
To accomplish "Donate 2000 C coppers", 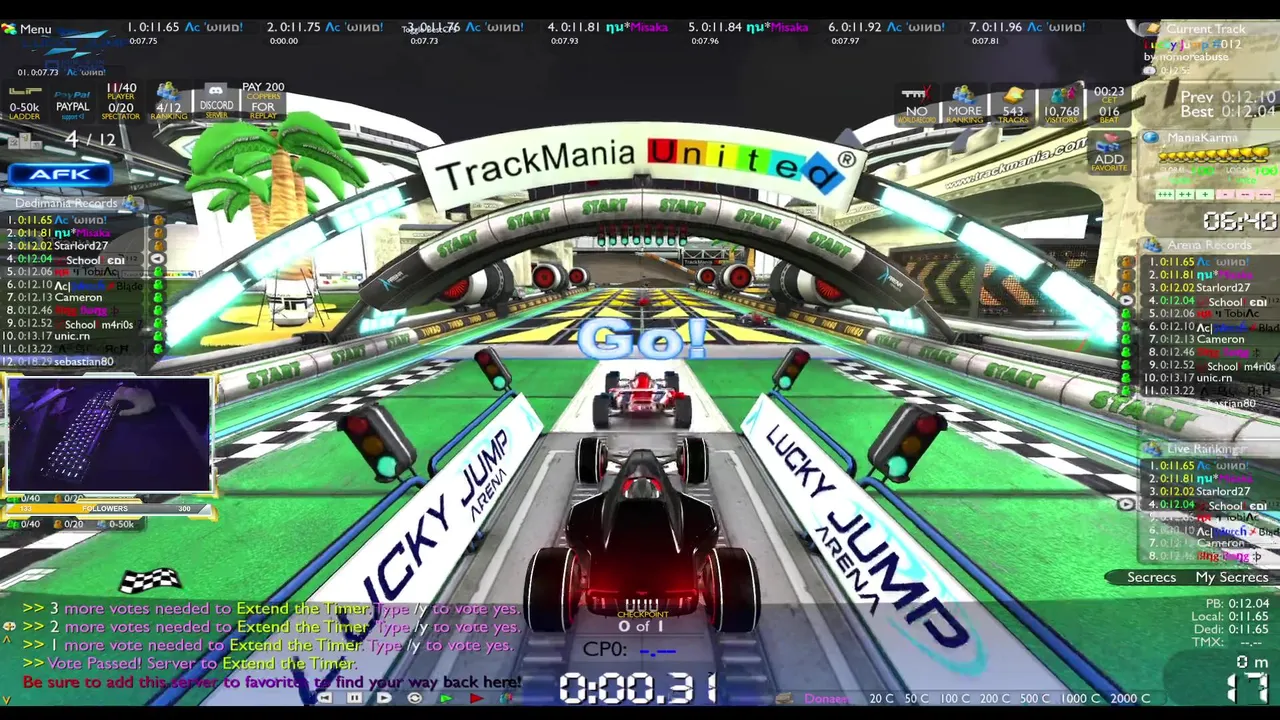I will point(1130,698).
